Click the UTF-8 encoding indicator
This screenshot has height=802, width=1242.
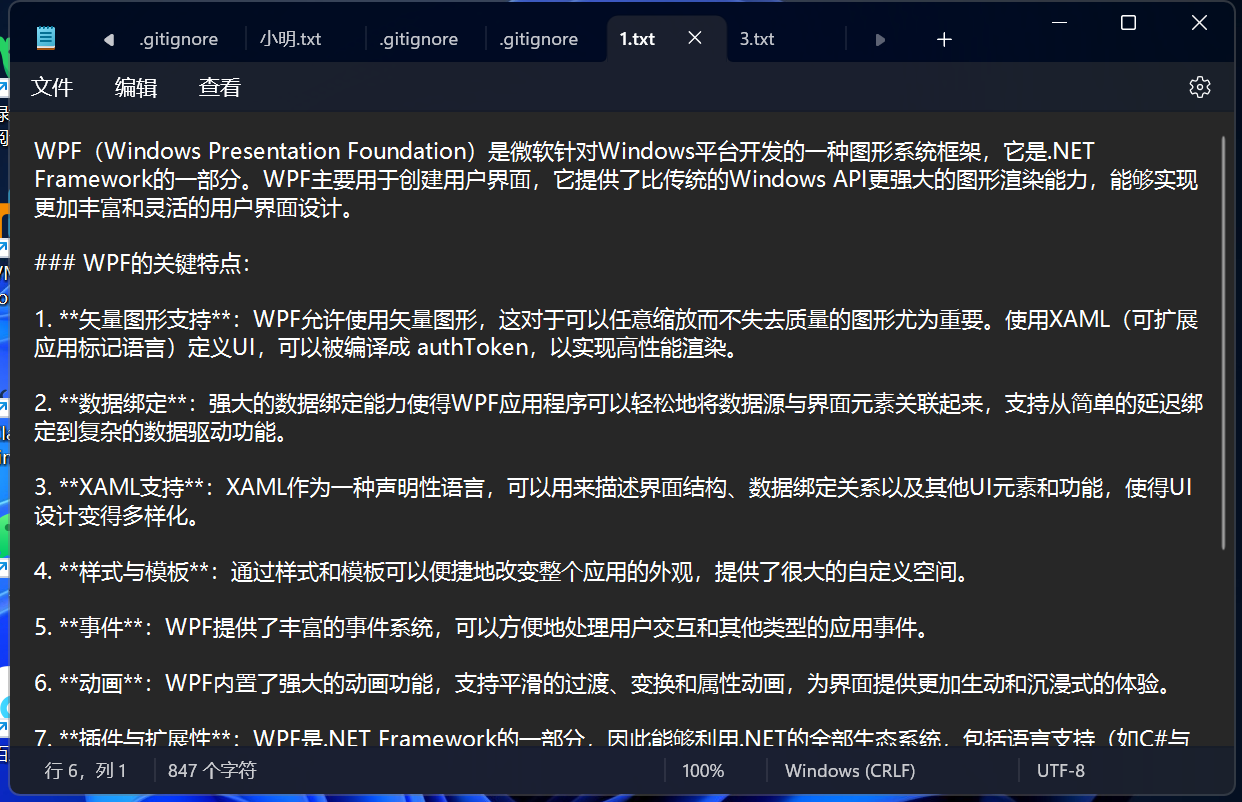(x=1060, y=770)
